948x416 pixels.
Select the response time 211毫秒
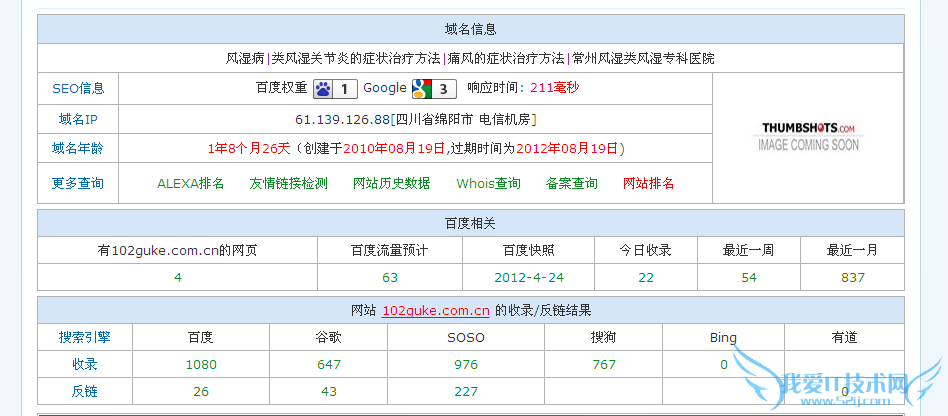point(555,88)
